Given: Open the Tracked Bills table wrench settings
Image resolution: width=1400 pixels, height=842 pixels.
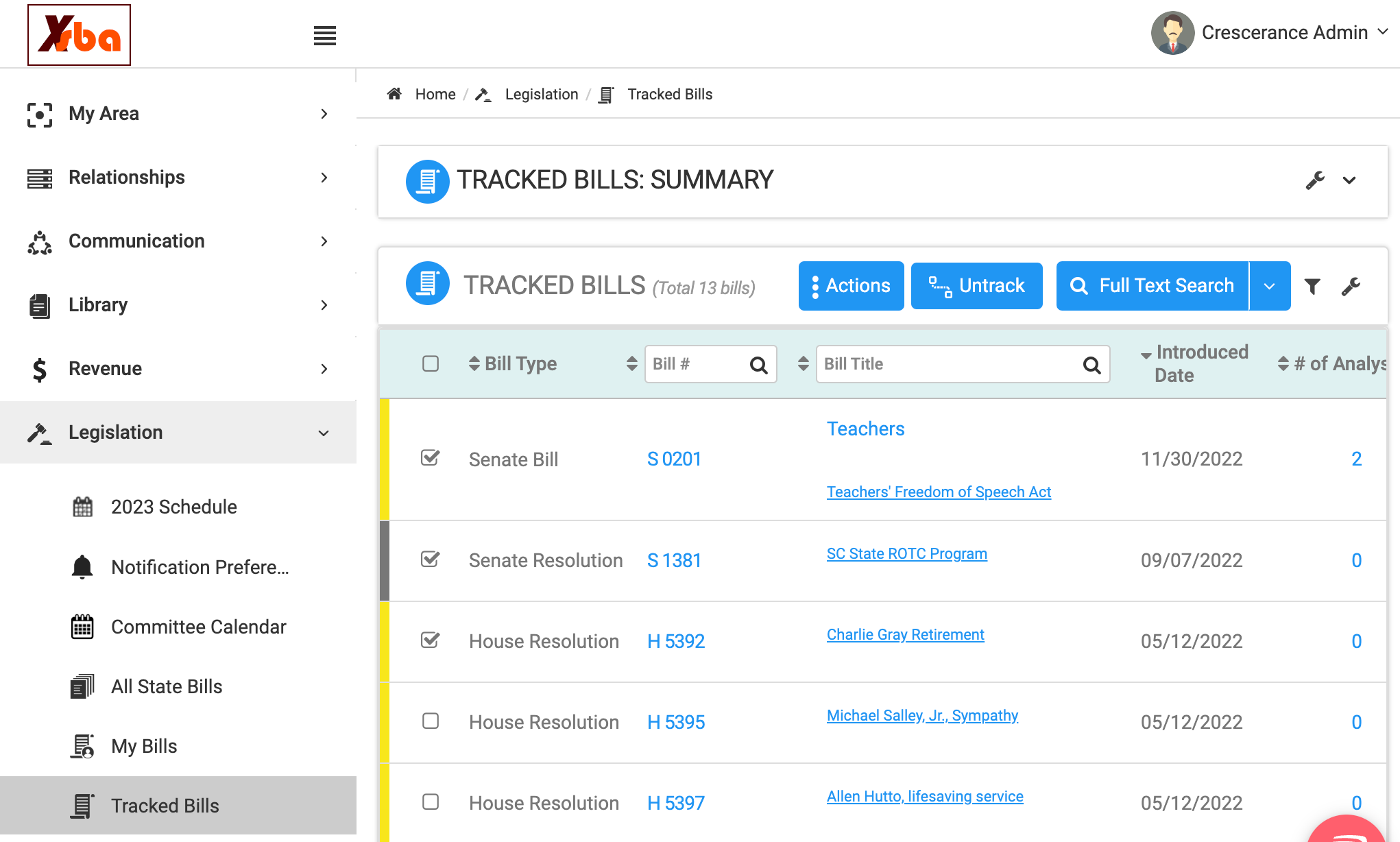Looking at the screenshot, I should click(x=1351, y=286).
